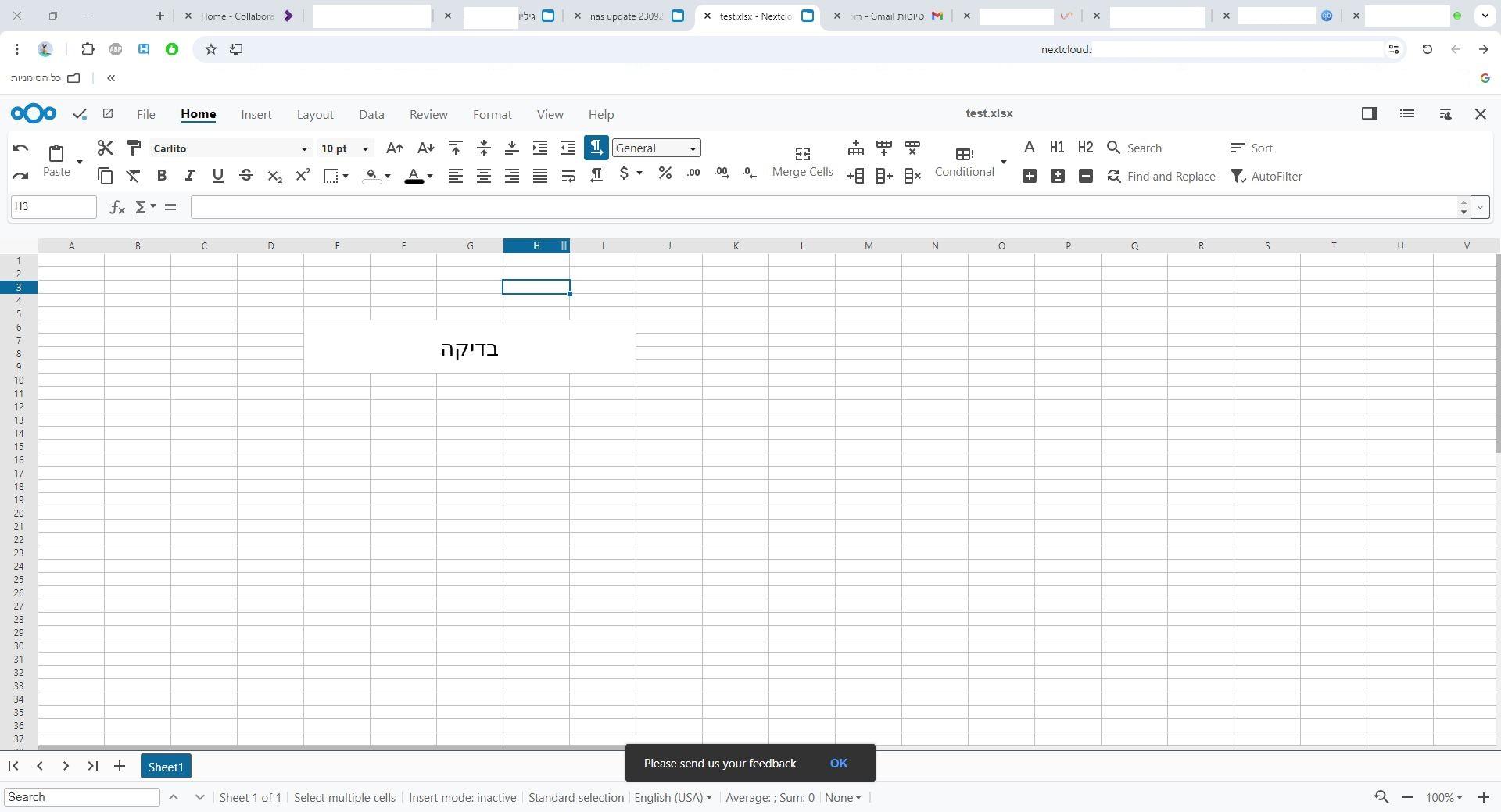
Task: Click the Find and Replace button
Action: click(x=1161, y=177)
